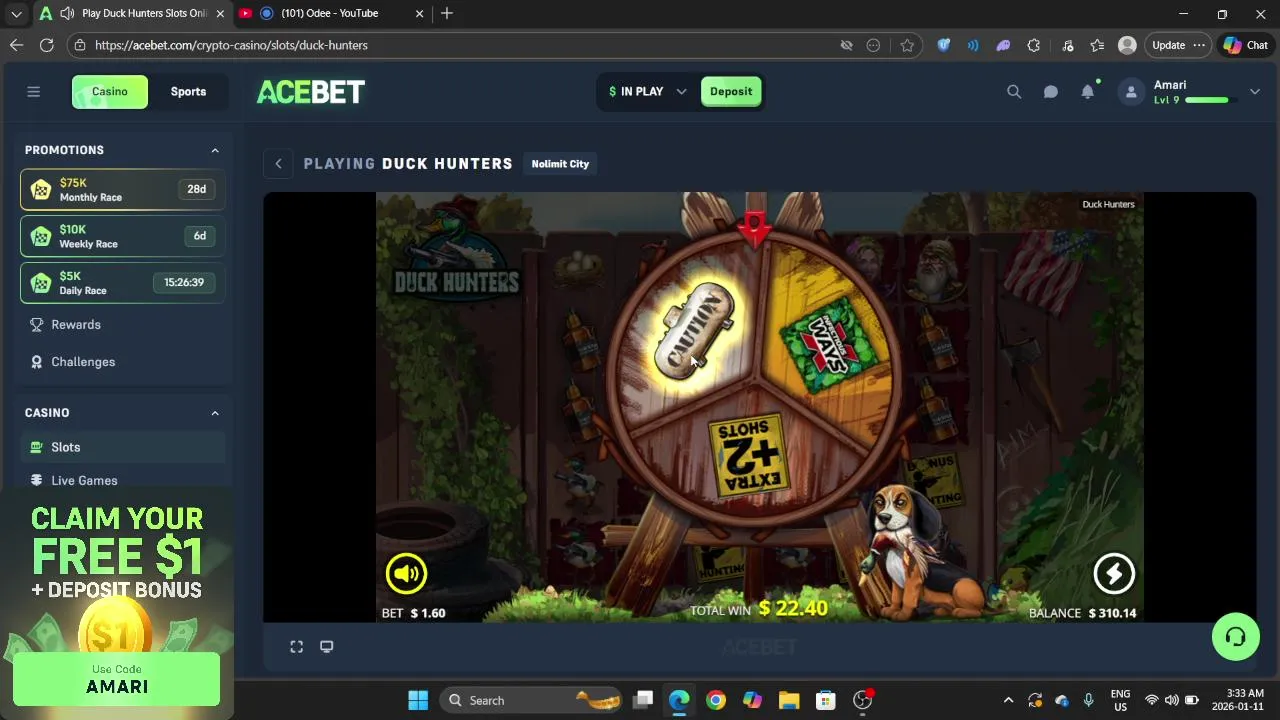This screenshot has height=720, width=1280.
Task: Switch to theater view icon
Action: click(x=326, y=647)
